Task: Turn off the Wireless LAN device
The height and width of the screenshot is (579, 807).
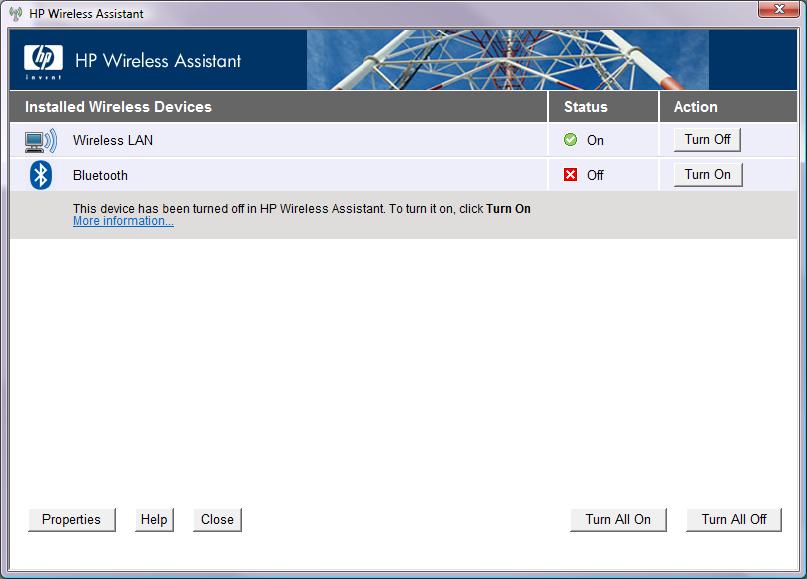Action: 707,139
